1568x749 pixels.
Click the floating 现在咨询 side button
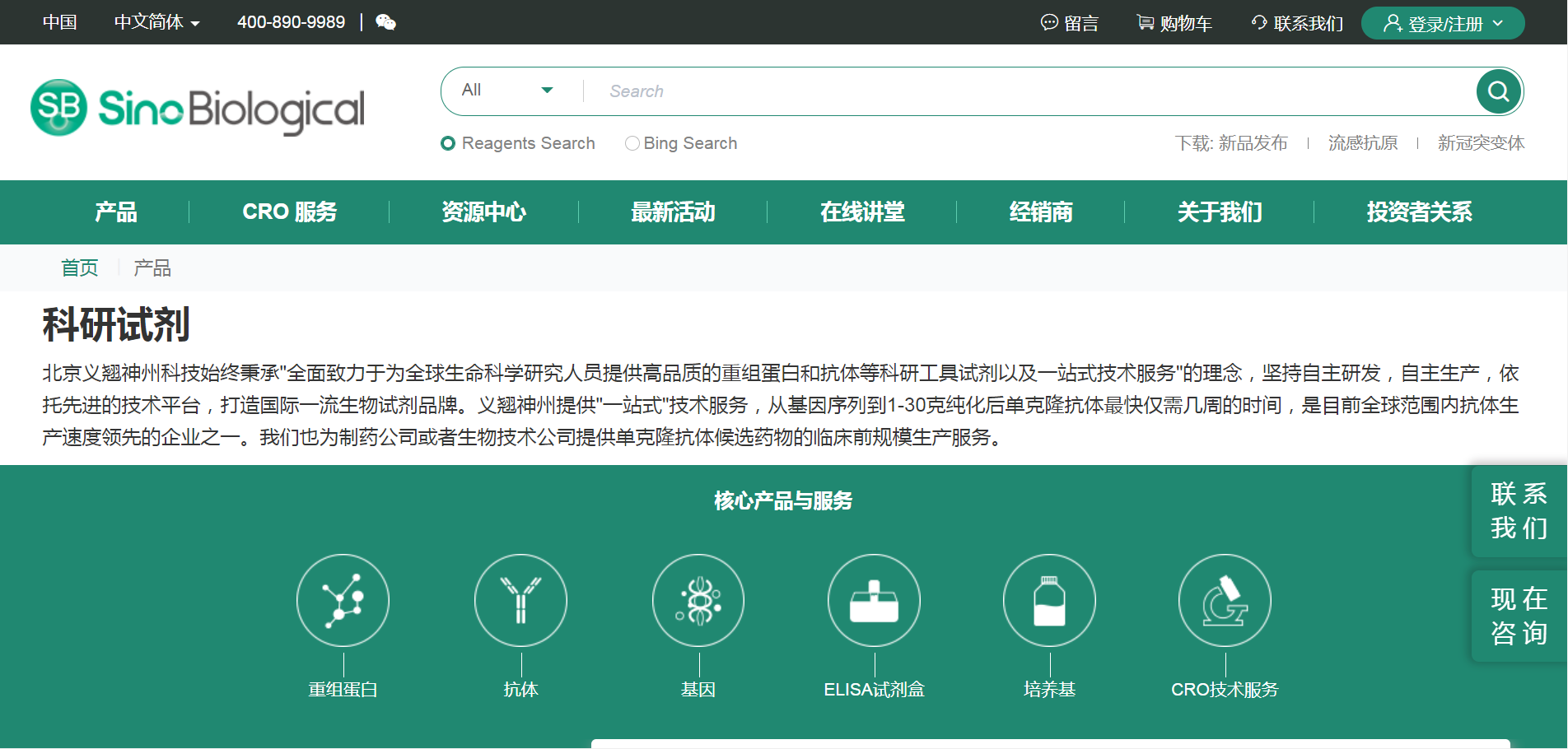(x=1519, y=616)
